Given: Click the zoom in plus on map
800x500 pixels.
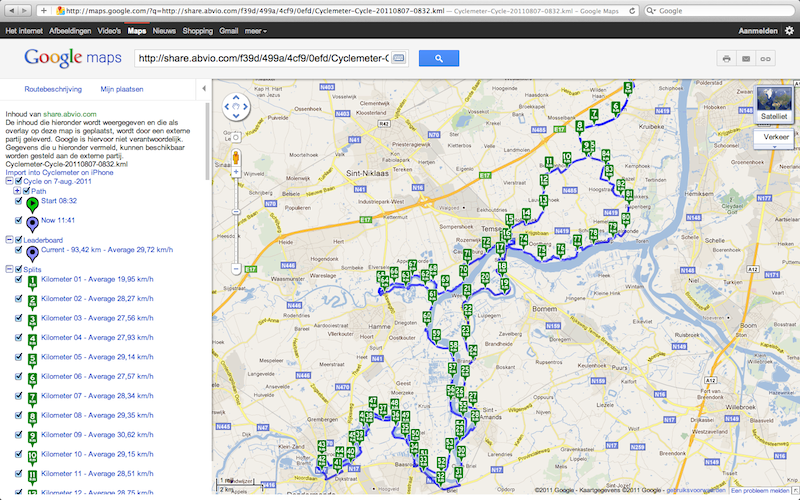Looking at the screenshot, I should point(236,172).
